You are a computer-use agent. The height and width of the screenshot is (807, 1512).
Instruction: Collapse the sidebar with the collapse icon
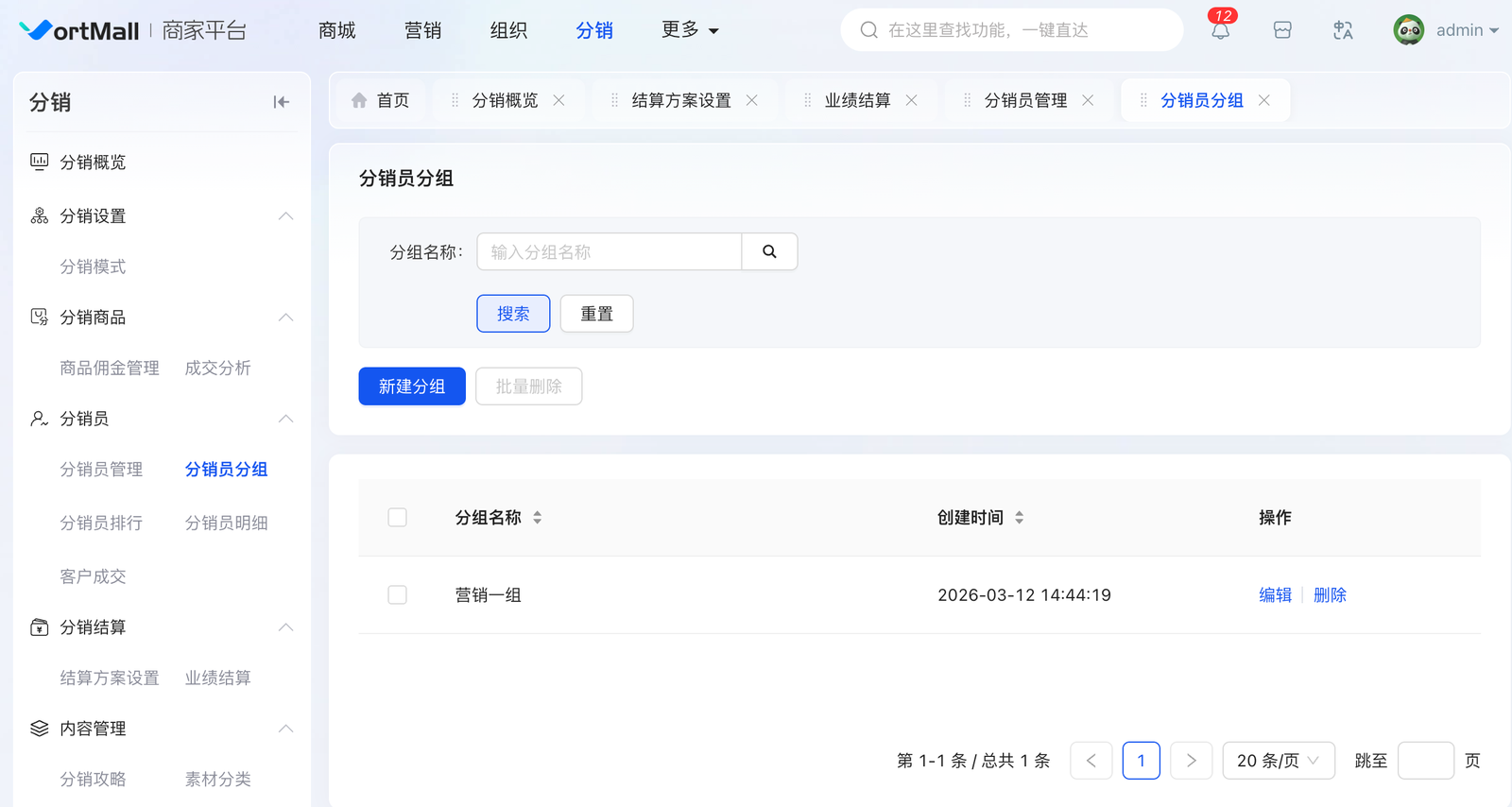click(281, 102)
